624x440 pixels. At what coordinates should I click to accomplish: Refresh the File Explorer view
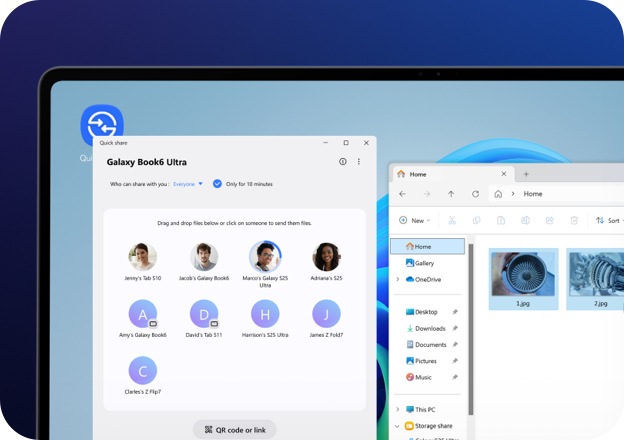475,194
